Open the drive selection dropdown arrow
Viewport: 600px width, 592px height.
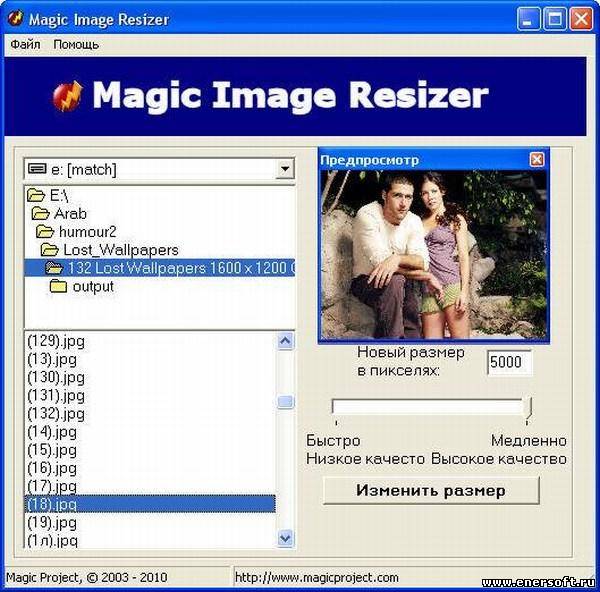pyautogui.click(x=284, y=169)
